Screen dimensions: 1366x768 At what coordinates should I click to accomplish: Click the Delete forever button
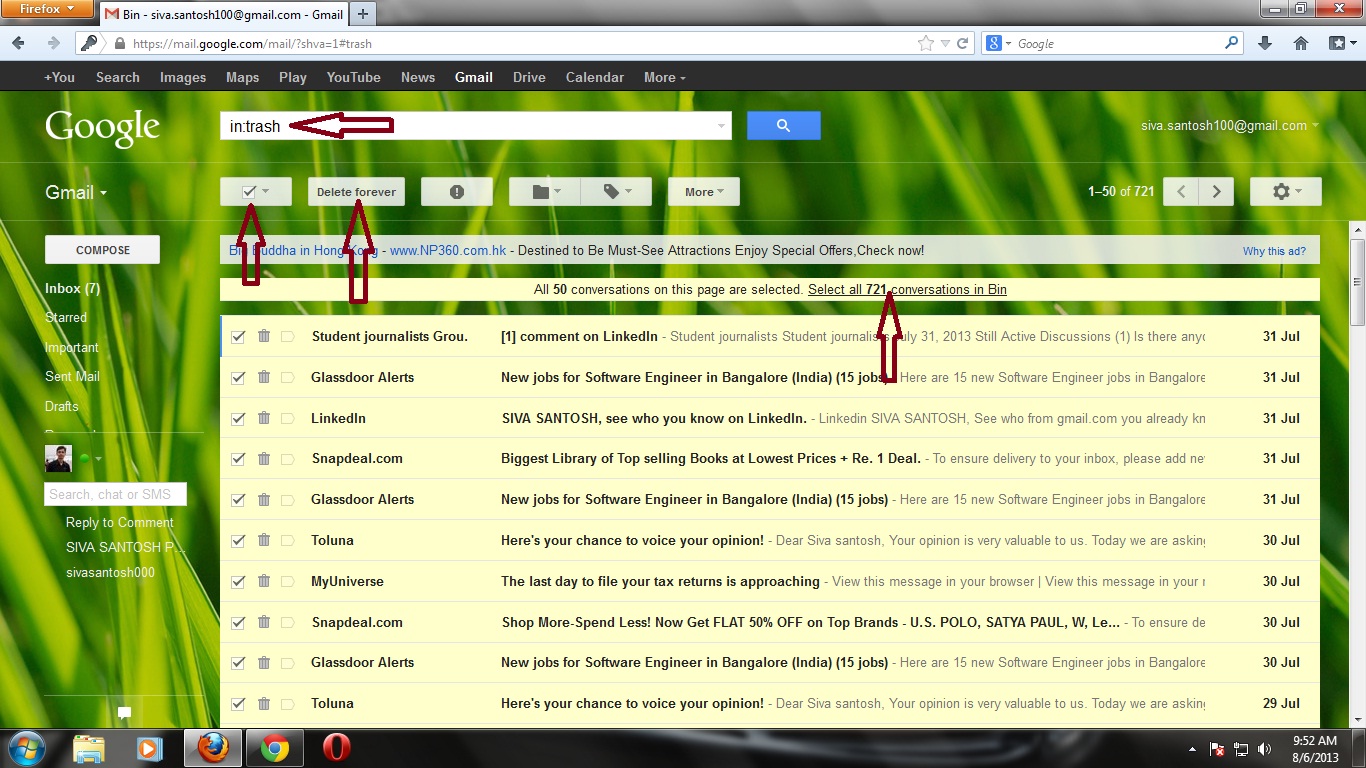point(356,192)
